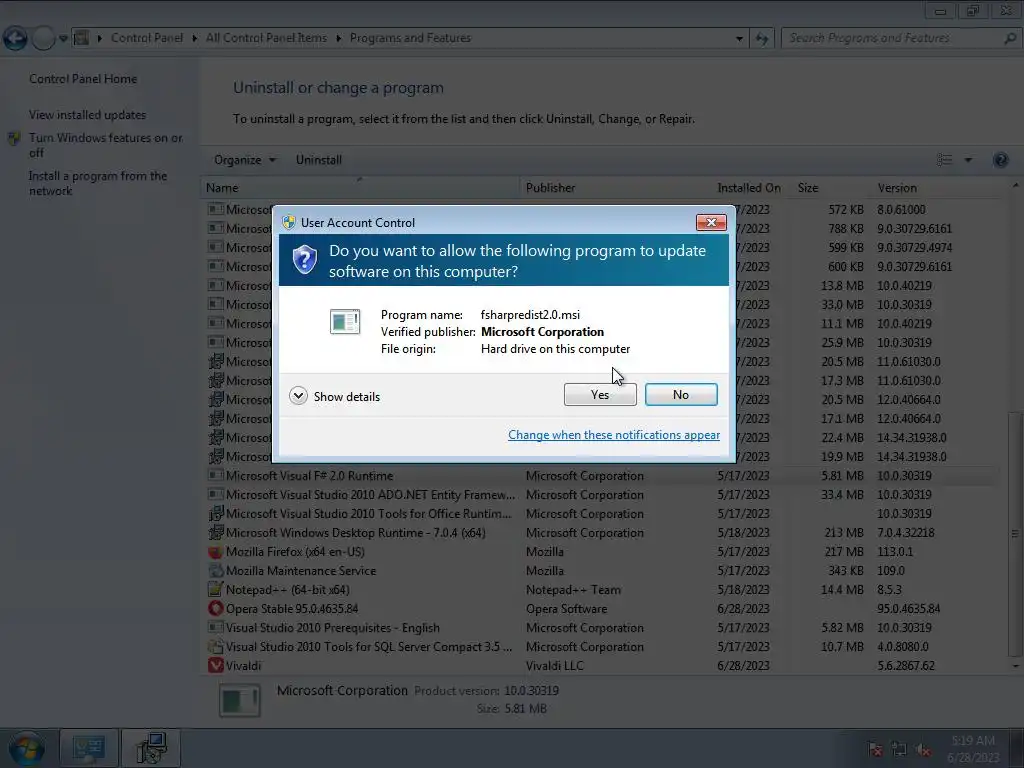Click the shield icon in UAC title bar

click(x=289, y=222)
